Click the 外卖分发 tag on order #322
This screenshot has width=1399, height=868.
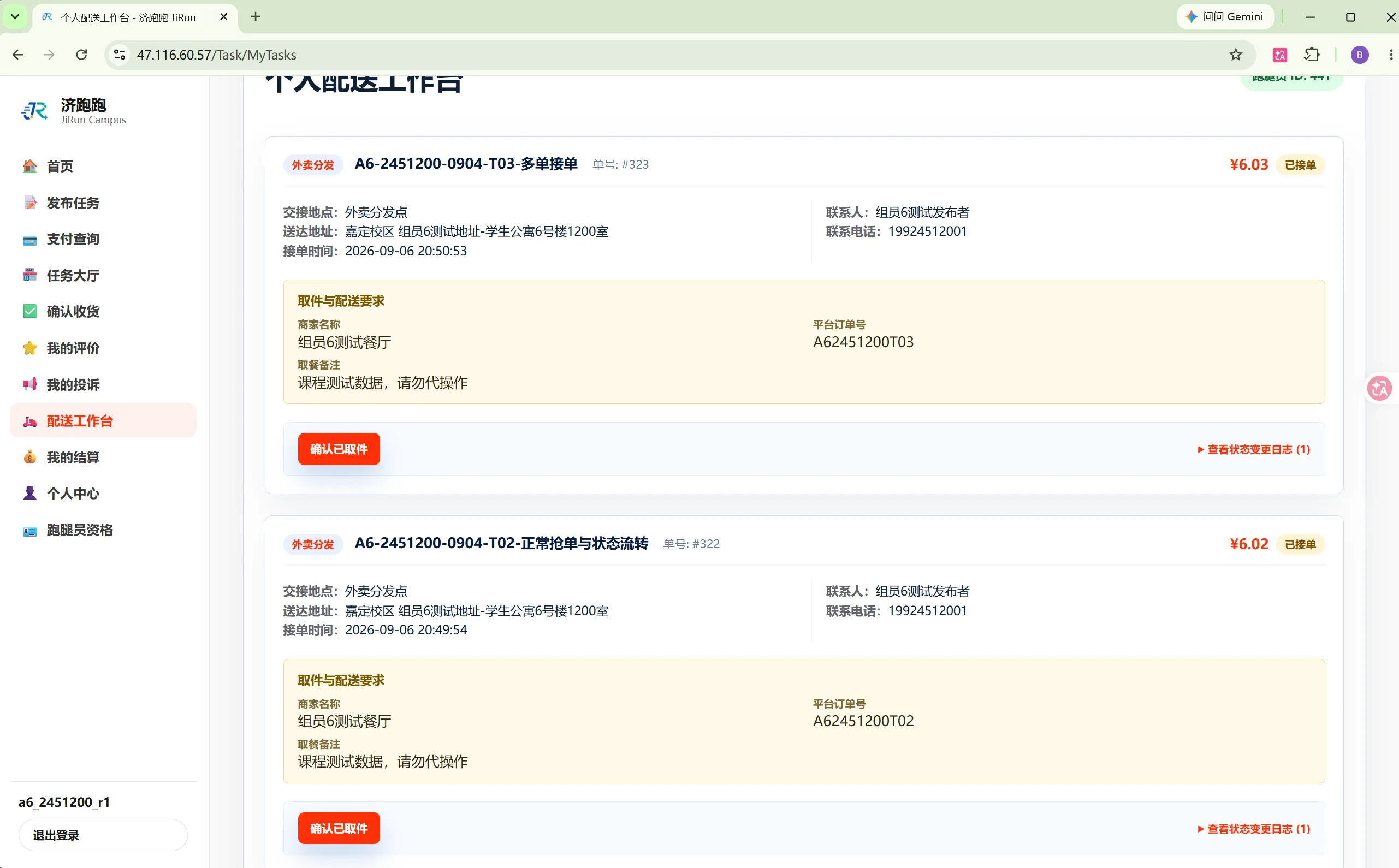(312, 544)
